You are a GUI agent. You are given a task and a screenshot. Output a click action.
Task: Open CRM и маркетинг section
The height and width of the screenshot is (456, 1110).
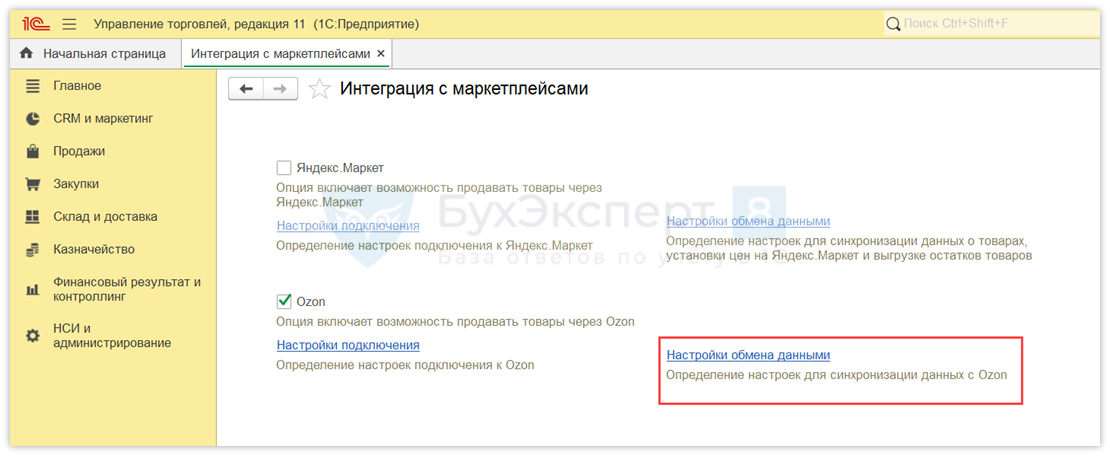(x=103, y=119)
